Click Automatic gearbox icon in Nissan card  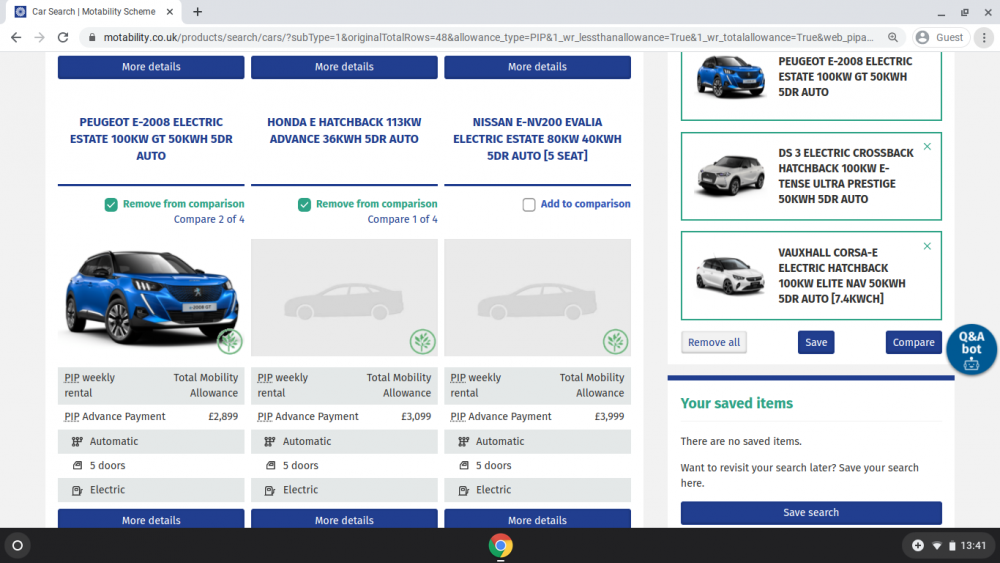click(464, 441)
